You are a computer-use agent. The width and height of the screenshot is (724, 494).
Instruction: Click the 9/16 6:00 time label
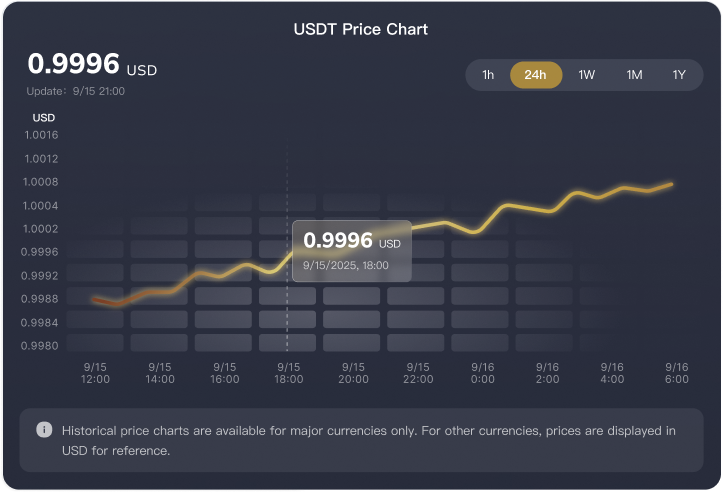676,373
